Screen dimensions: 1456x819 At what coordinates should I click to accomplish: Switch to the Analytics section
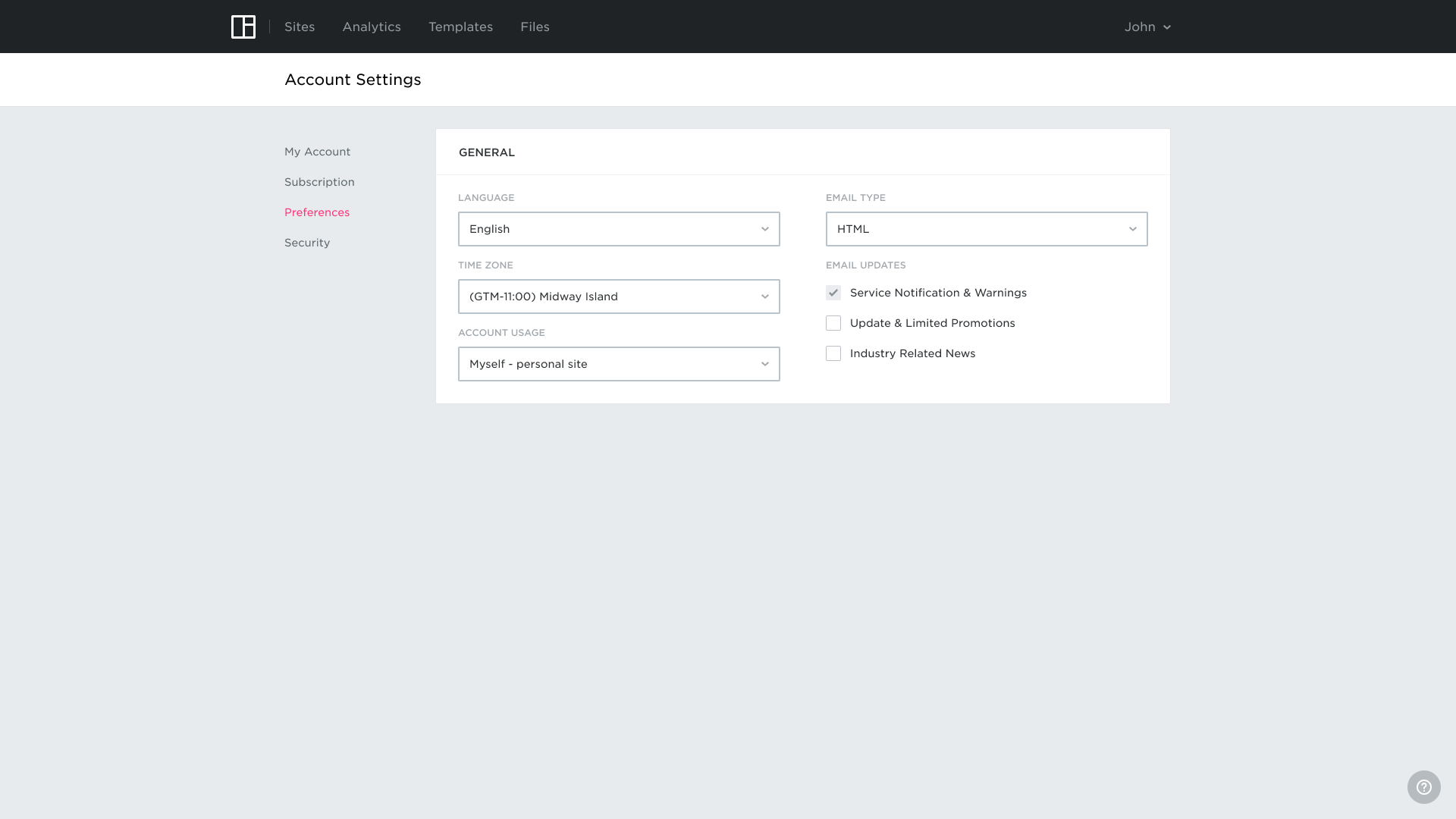tap(371, 27)
